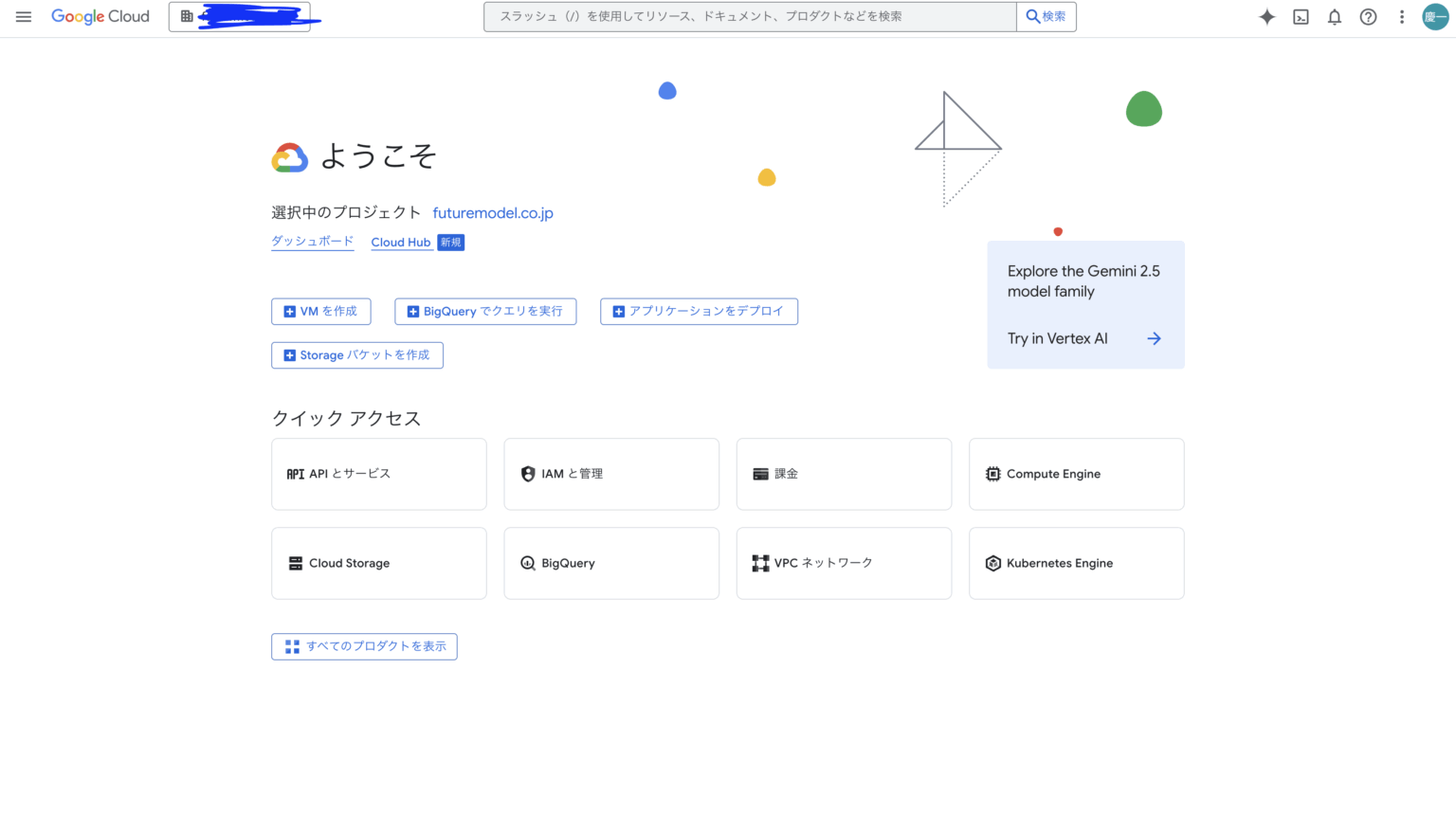
Task: Open the notifications bell
Action: [x=1335, y=16]
